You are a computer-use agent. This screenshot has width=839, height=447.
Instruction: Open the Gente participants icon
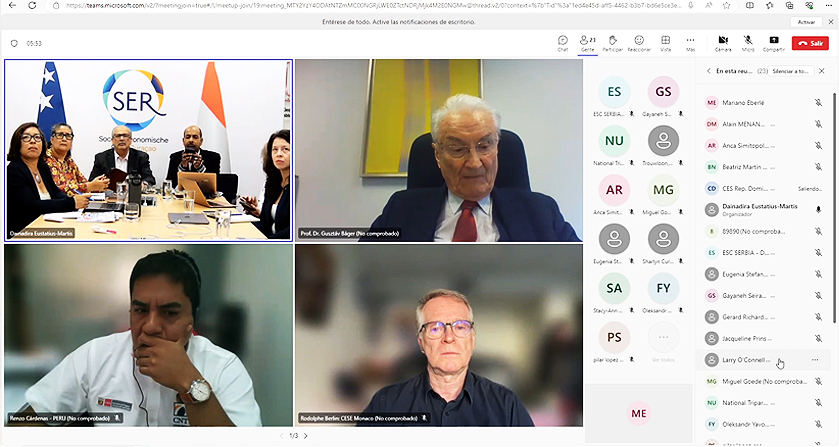point(588,43)
